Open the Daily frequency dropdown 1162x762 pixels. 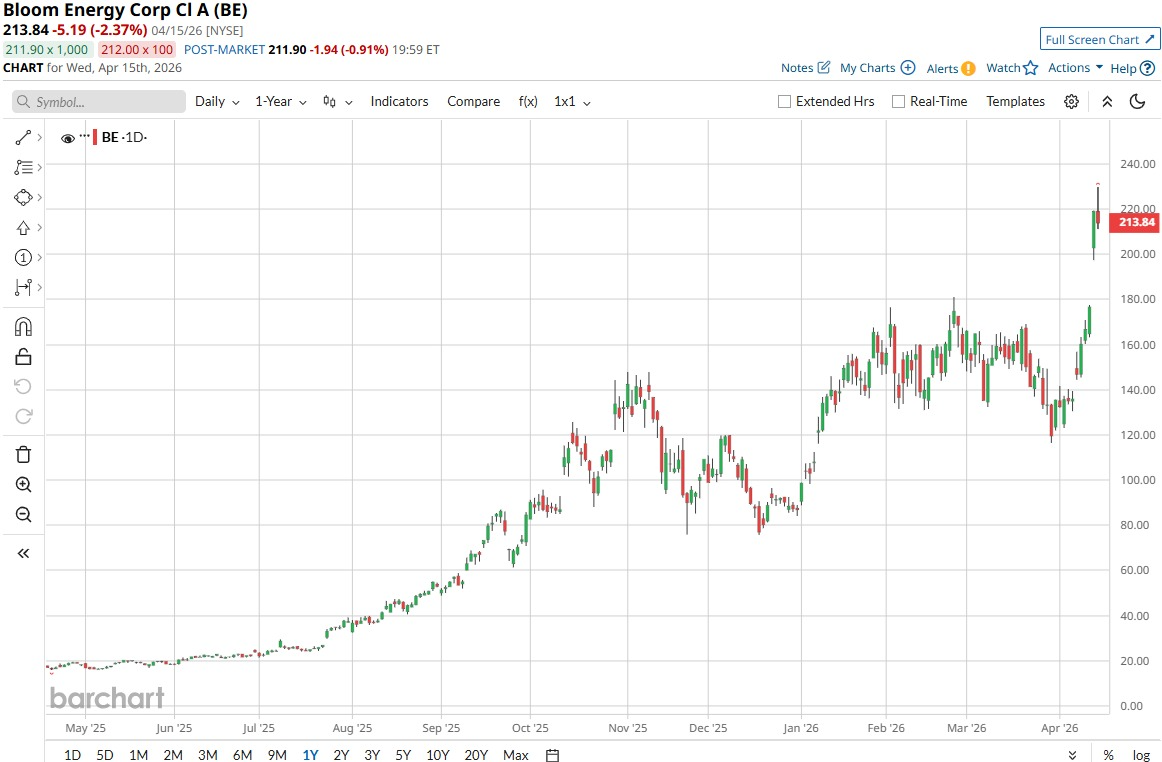217,102
